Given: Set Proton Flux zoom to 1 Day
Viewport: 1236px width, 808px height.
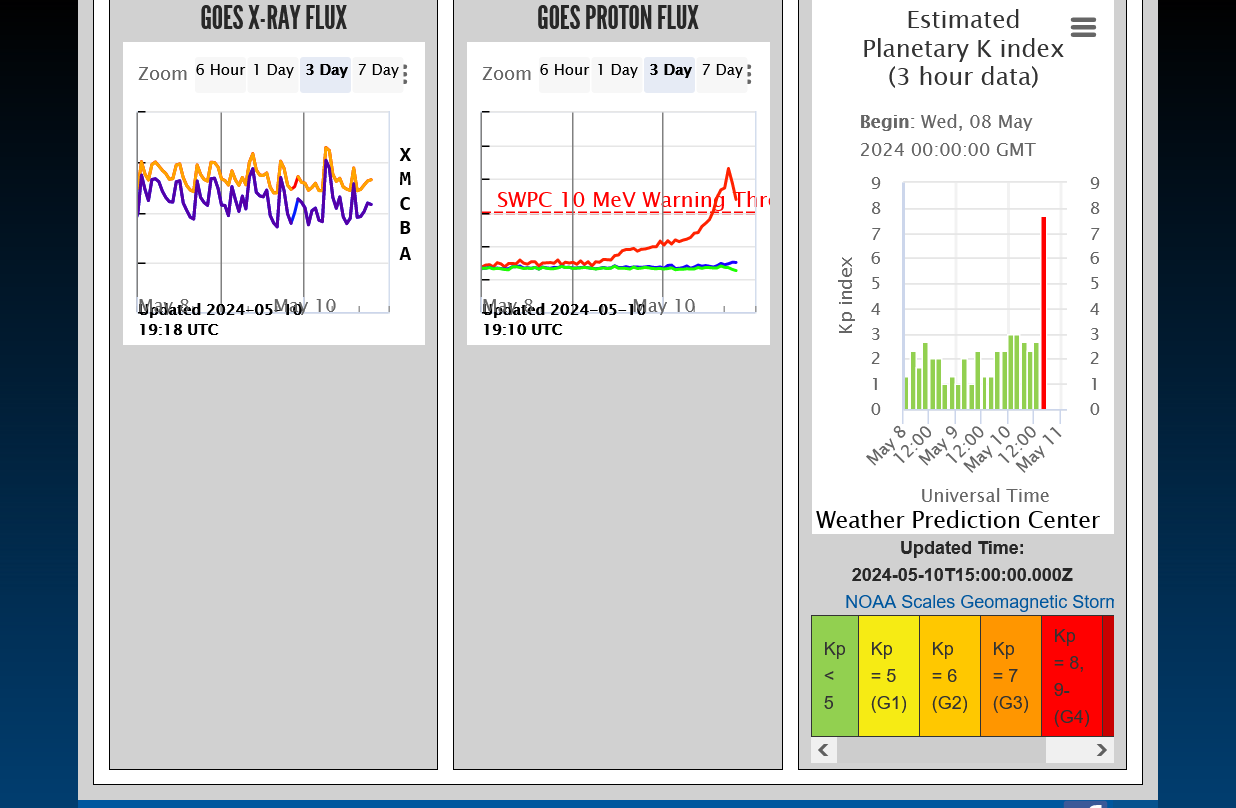Looking at the screenshot, I should [617, 71].
